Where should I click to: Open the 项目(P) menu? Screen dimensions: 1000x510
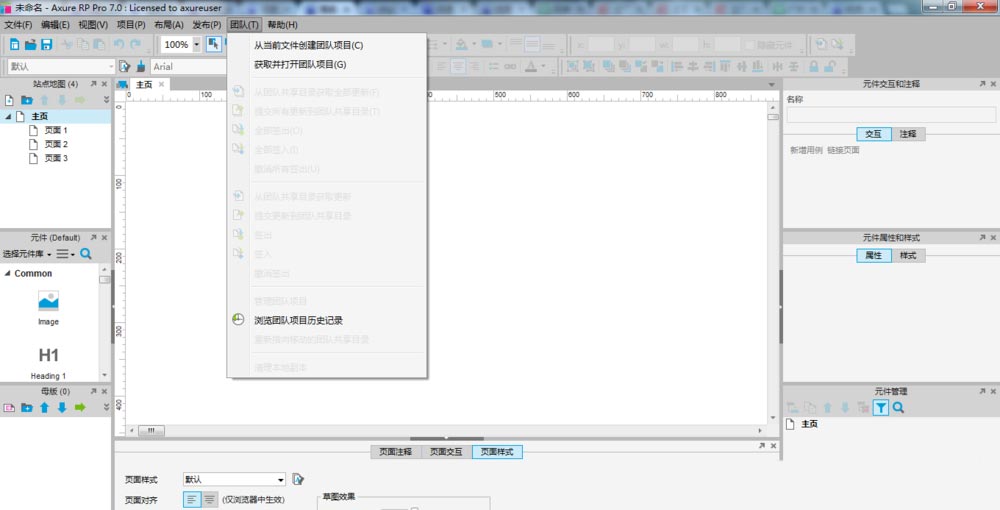pyautogui.click(x=131, y=24)
